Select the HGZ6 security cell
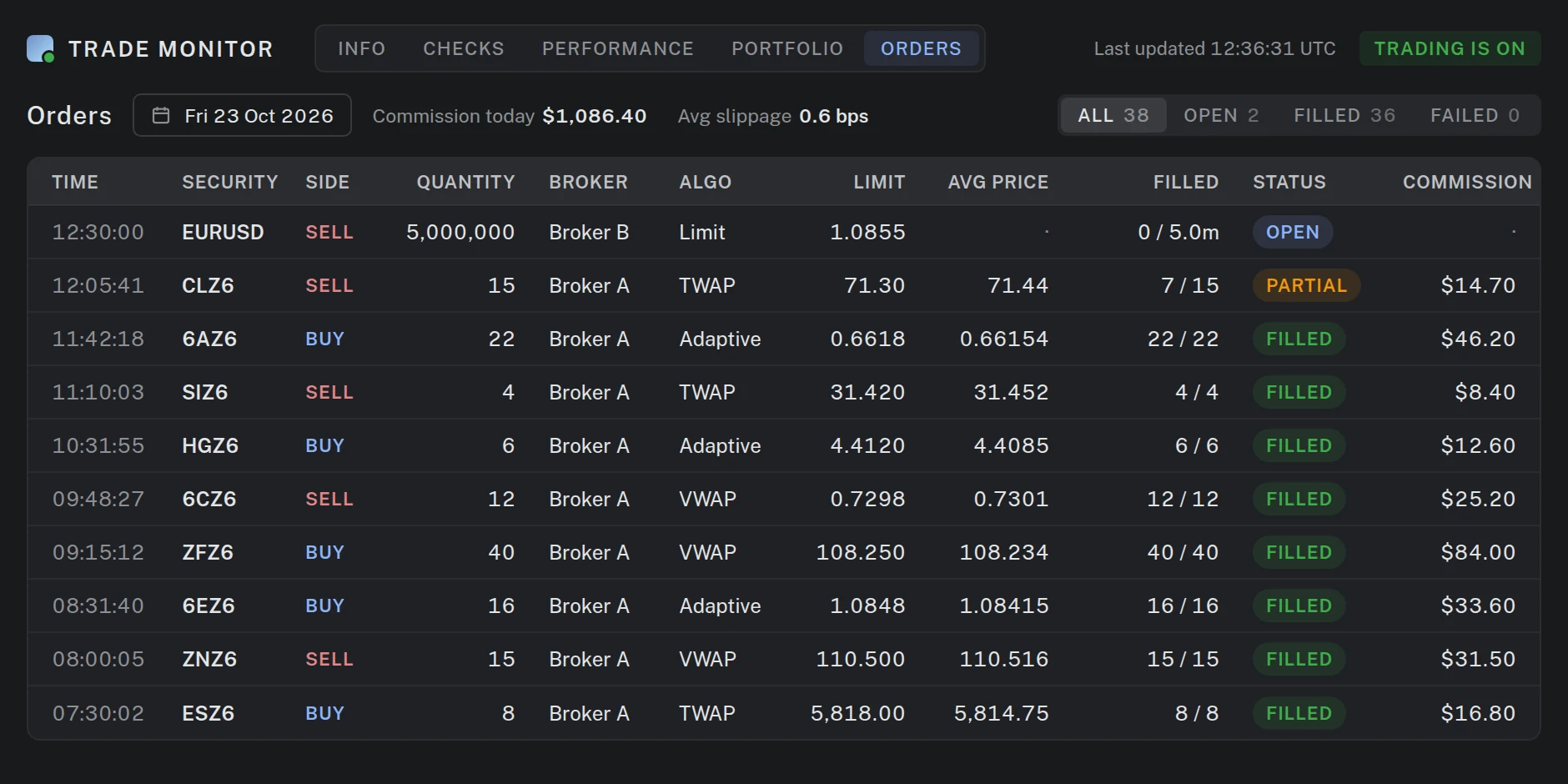This screenshot has width=1568, height=784. tap(210, 445)
